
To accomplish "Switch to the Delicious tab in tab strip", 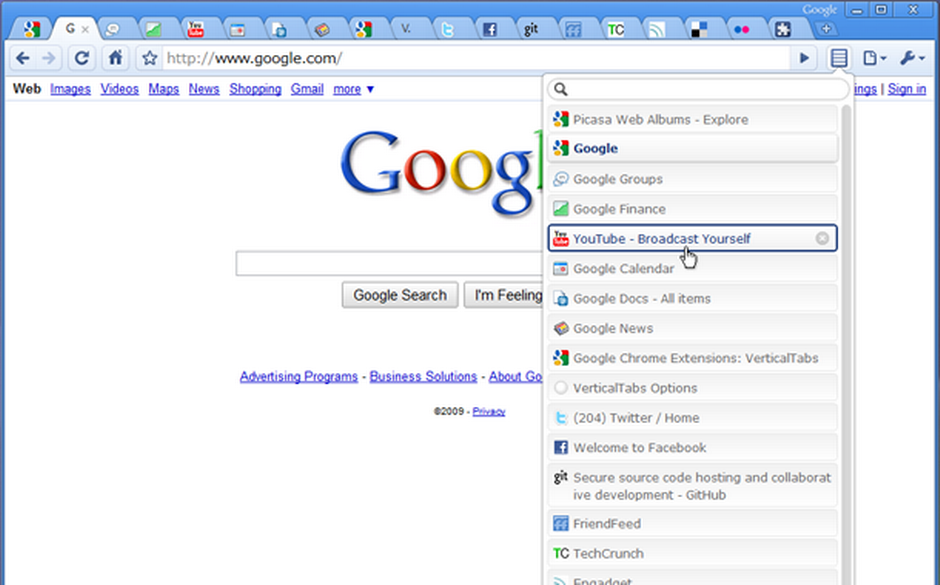I will pyautogui.click(x=699, y=29).
